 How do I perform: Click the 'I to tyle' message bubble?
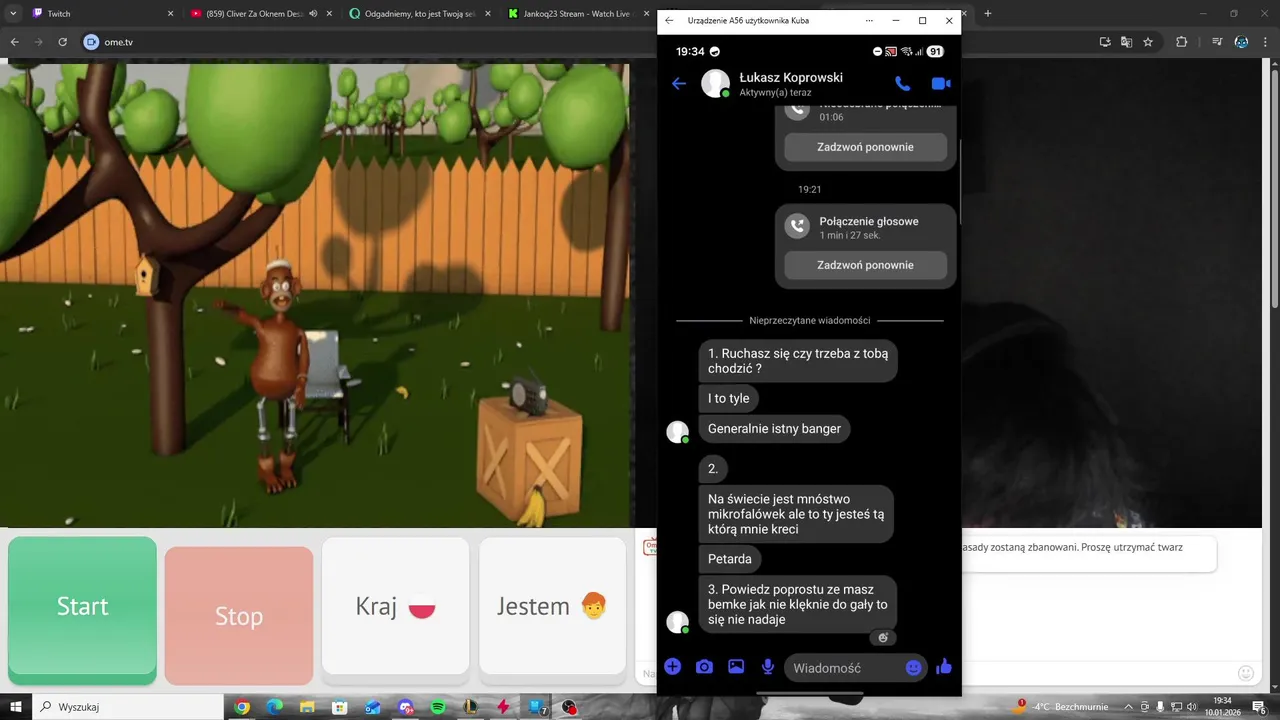(729, 398)
